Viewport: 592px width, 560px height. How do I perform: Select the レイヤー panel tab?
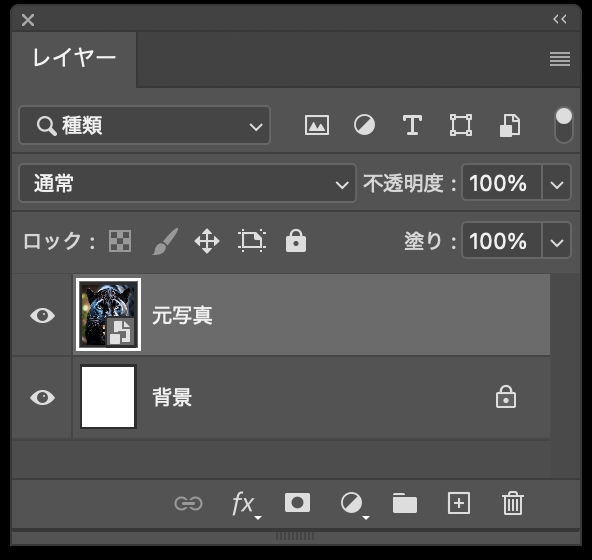point(74,59)
